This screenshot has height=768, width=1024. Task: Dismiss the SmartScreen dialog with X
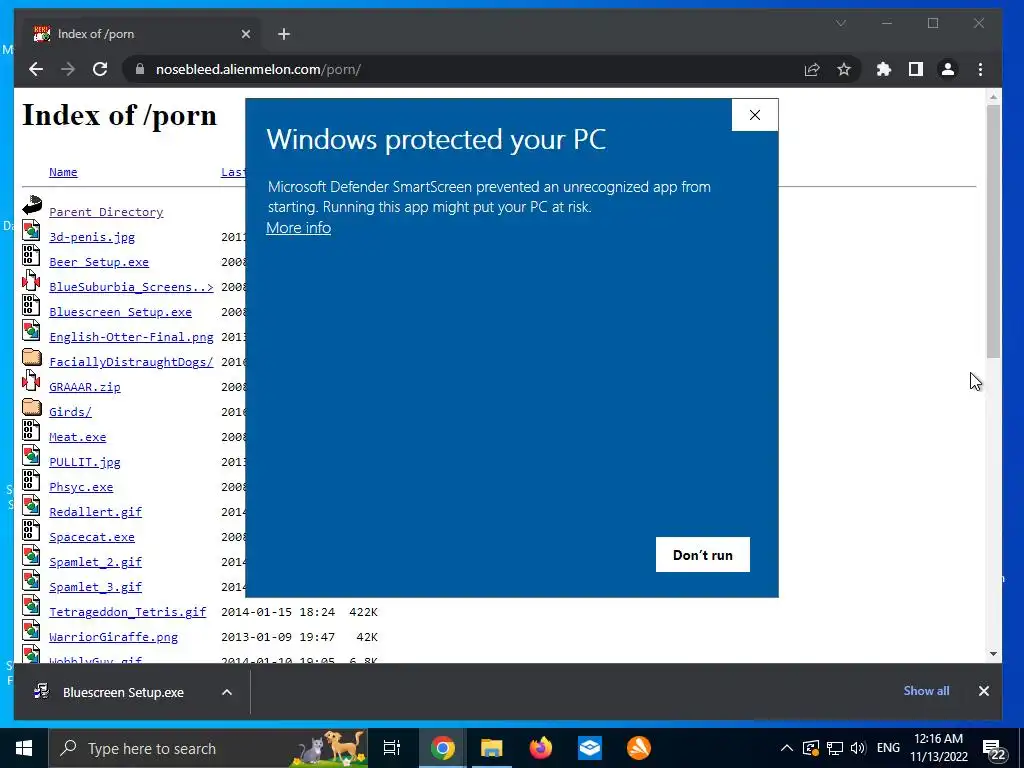(754, 115)
